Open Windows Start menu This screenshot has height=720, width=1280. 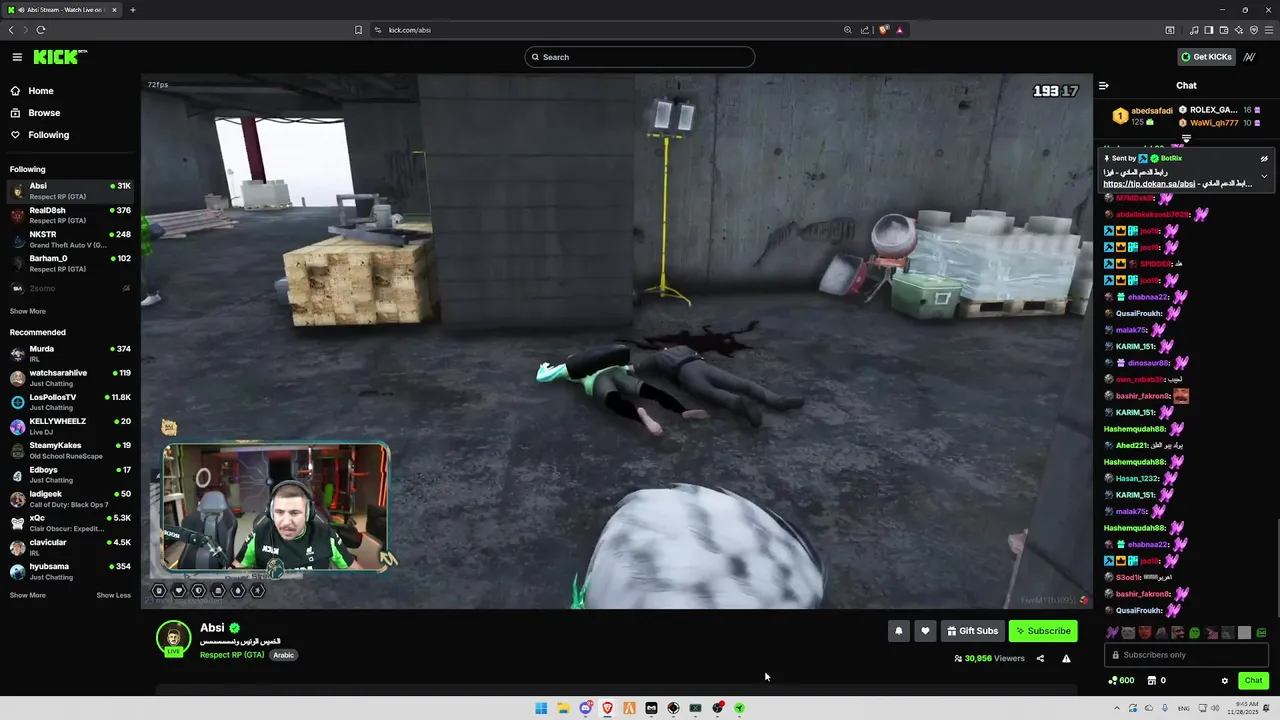[x=541, y=708]
